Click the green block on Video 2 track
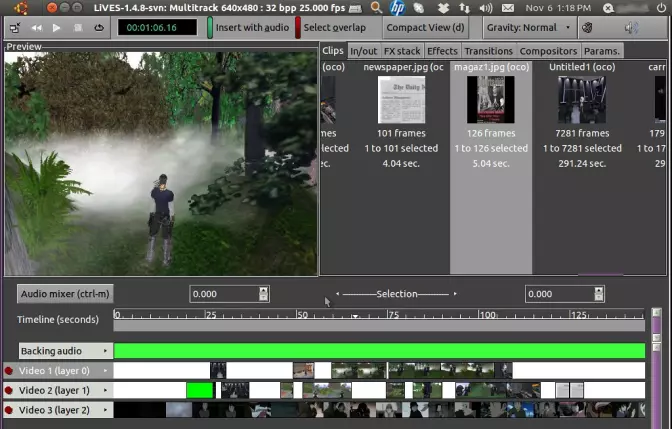672x429 pixels. tap(200, 390)
